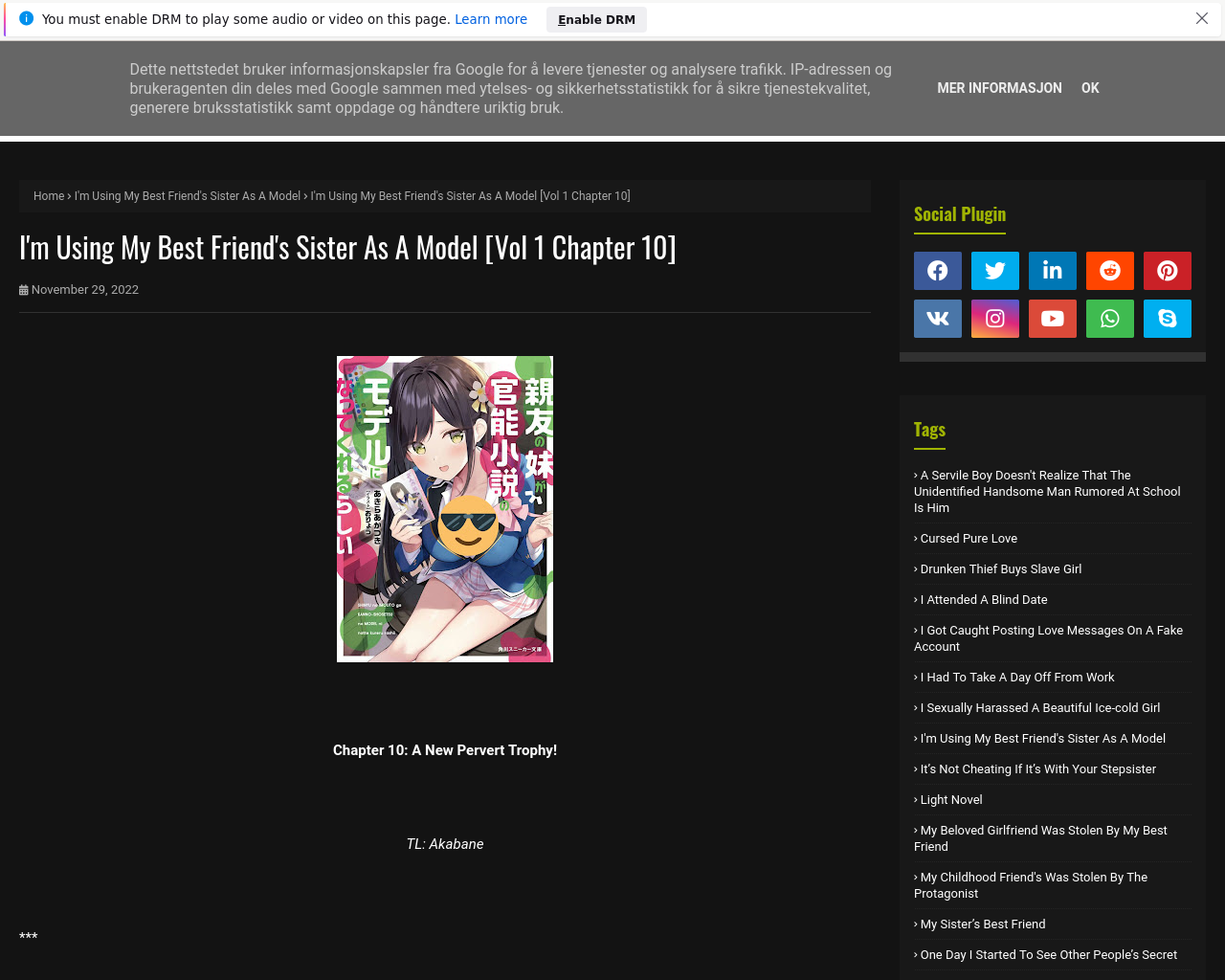
Task: Open tag A Servile Boy Doesn't Realize
Action: point(1047,491)
